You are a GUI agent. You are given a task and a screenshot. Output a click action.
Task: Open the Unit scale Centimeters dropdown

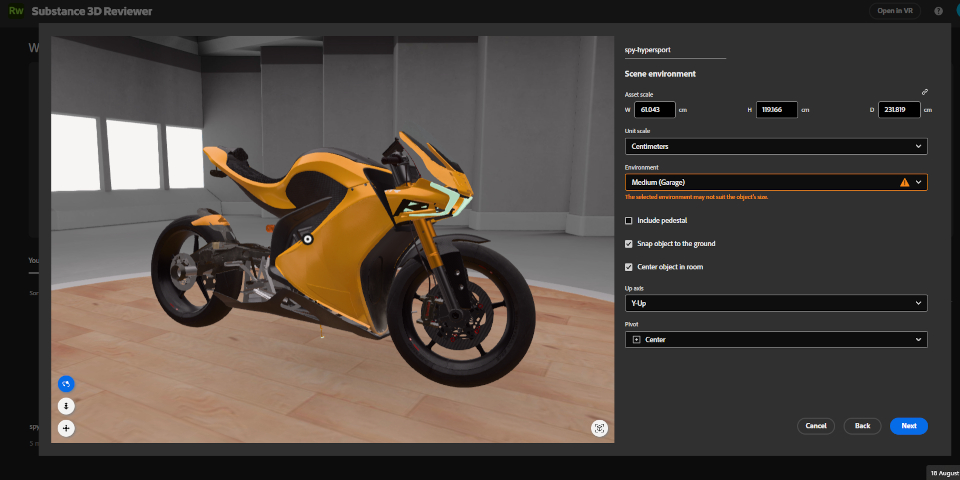point(776,146)
